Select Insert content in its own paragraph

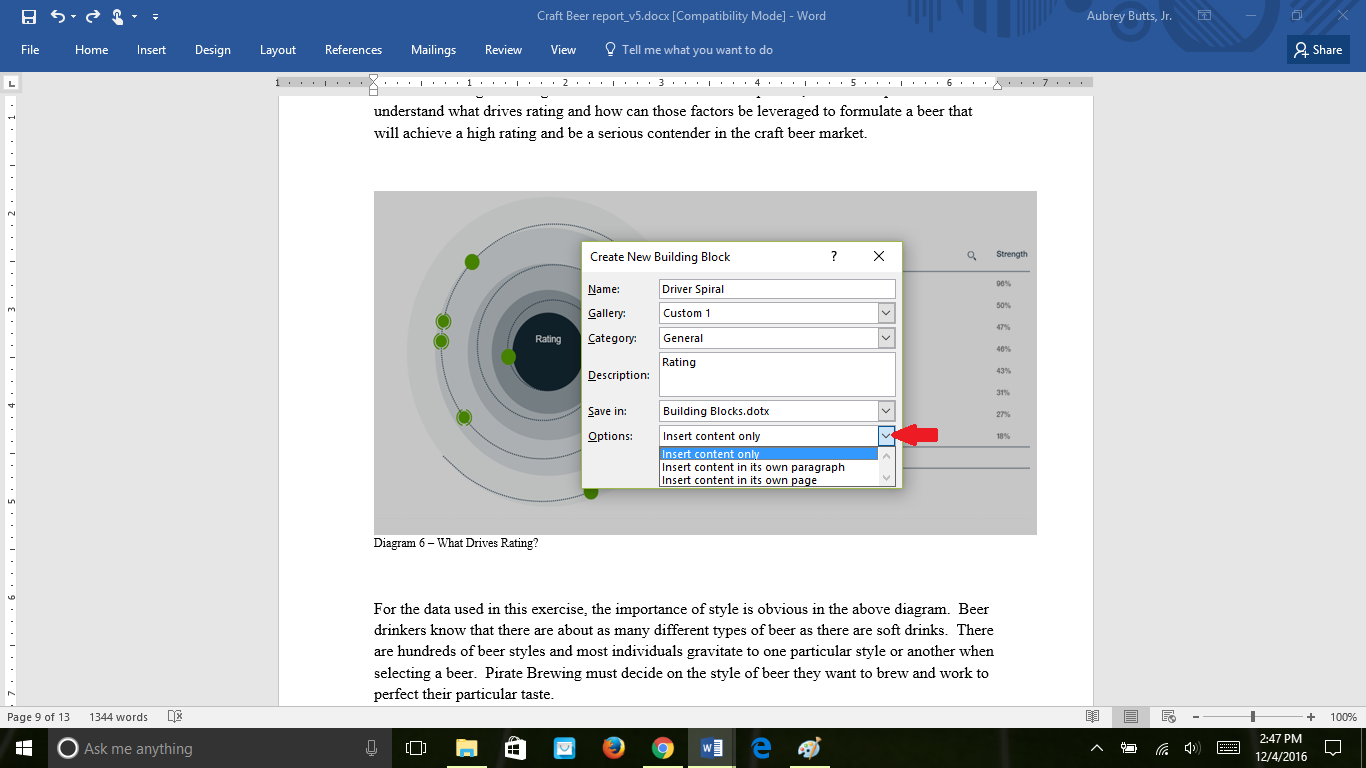(x=769, y=467)
